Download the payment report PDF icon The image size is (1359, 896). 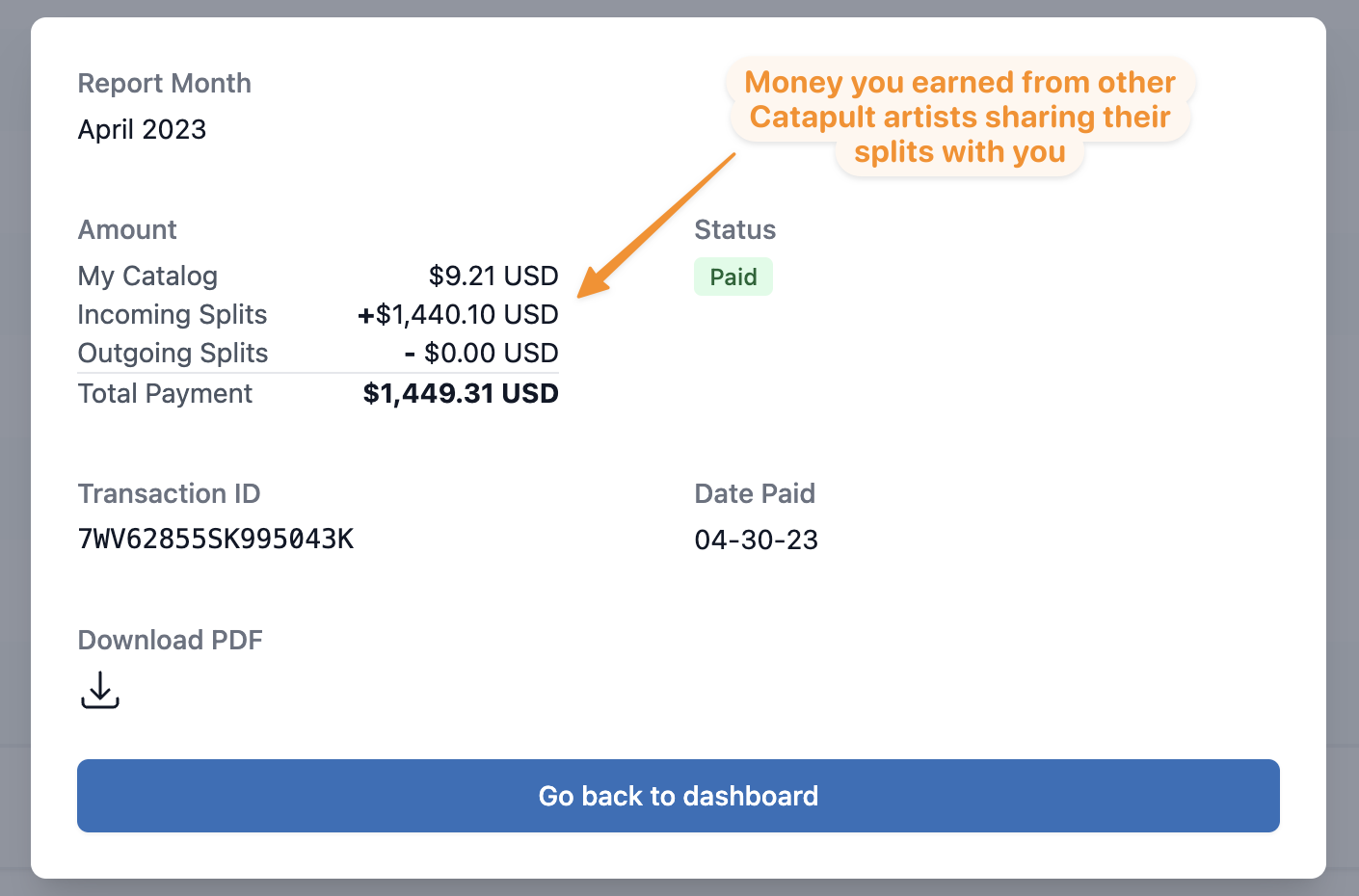[99, 691]
